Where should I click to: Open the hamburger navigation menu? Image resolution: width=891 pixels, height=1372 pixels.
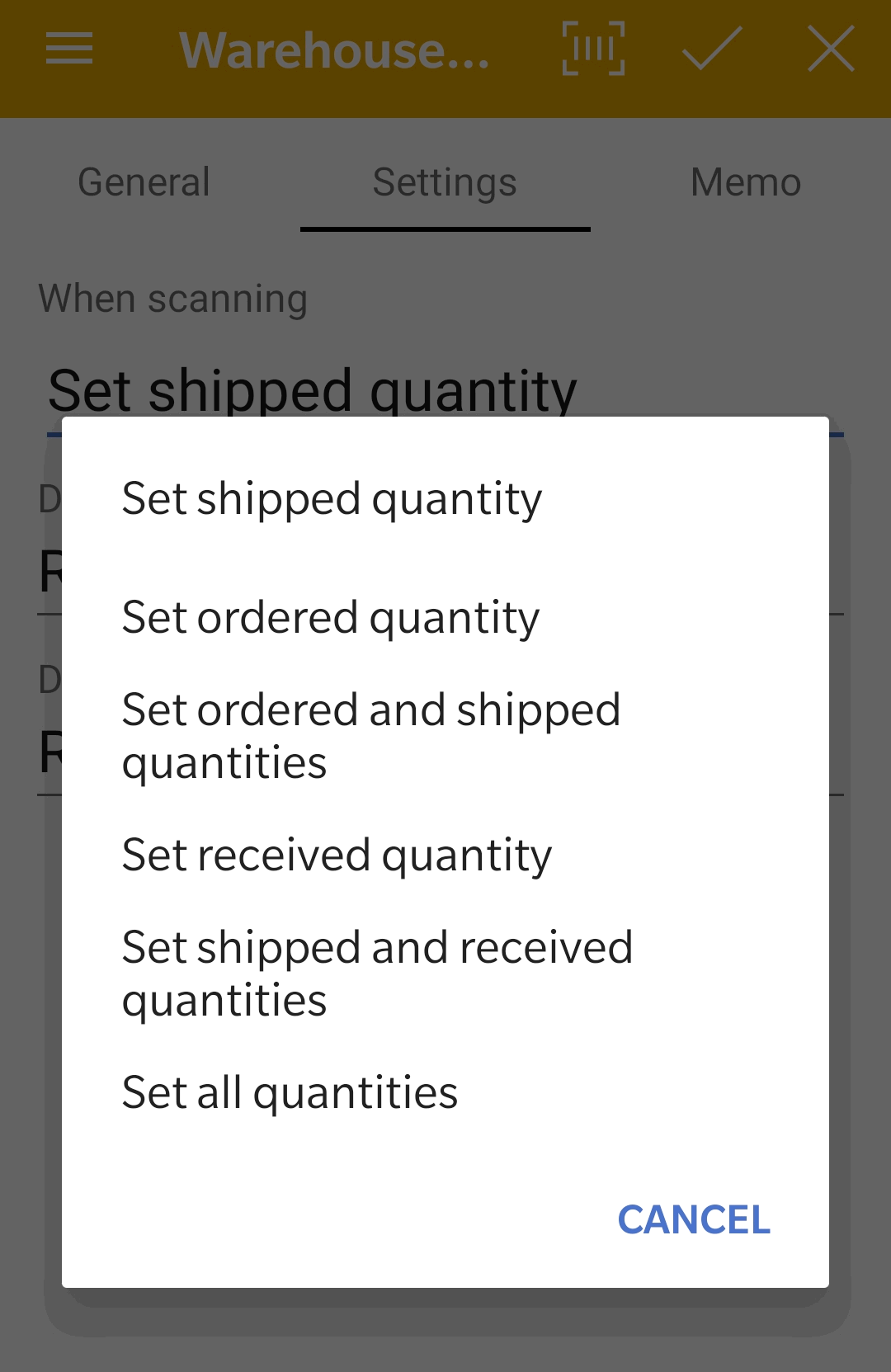pyautogui.click(x=69, y=49)
